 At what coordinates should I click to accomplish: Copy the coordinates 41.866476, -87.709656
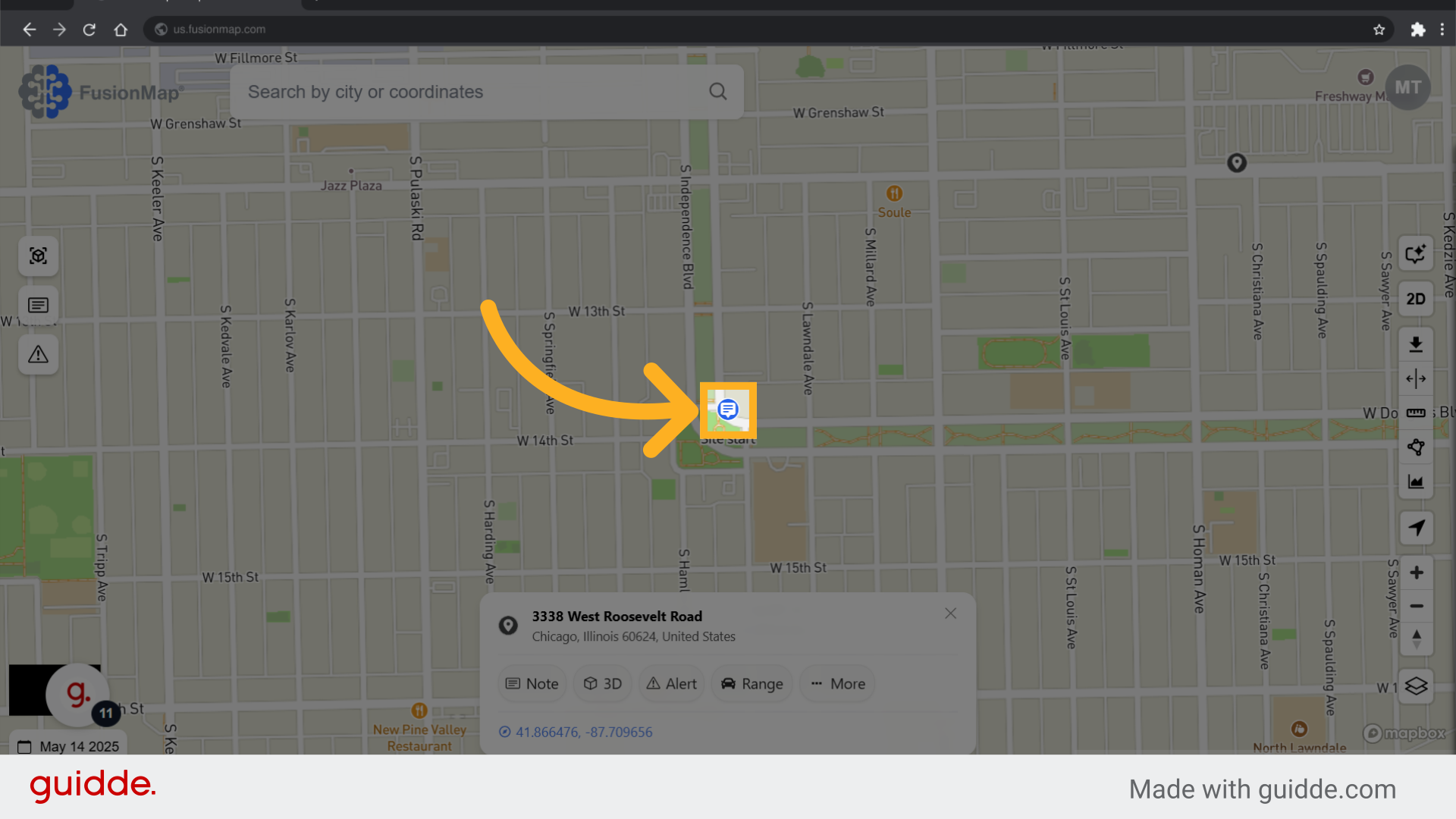(576, 732)
